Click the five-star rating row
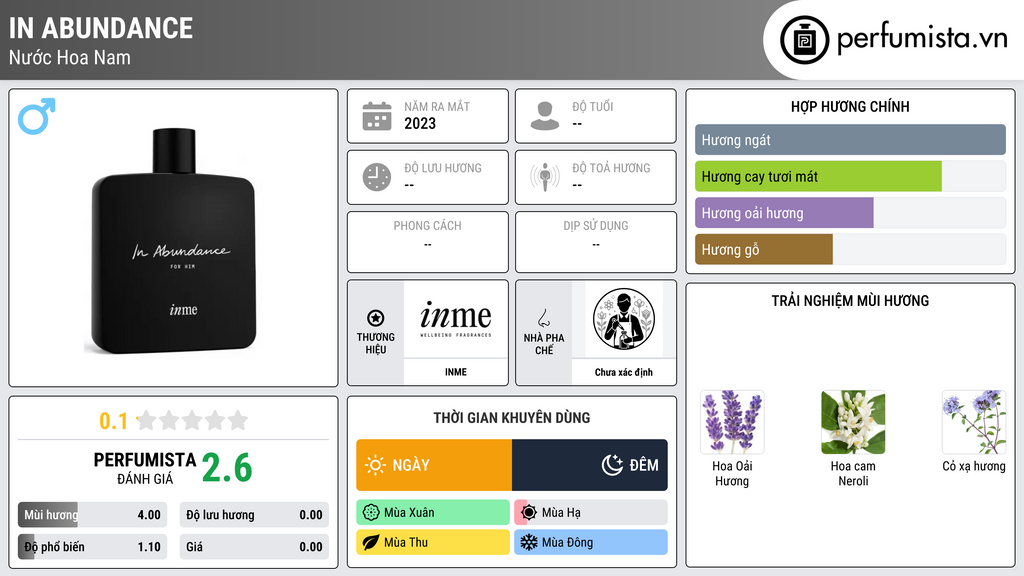This screenshot has width=1024, height=576. (192, 421)
